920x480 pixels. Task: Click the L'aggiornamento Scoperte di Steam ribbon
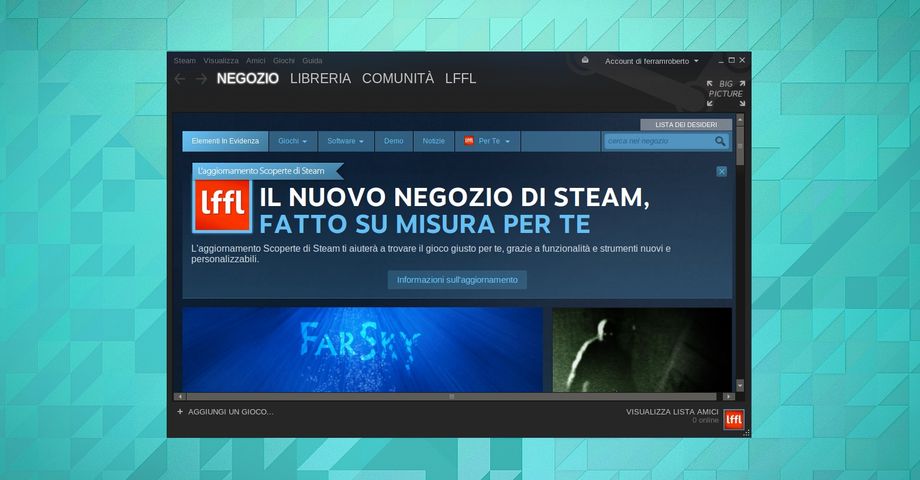267,171
